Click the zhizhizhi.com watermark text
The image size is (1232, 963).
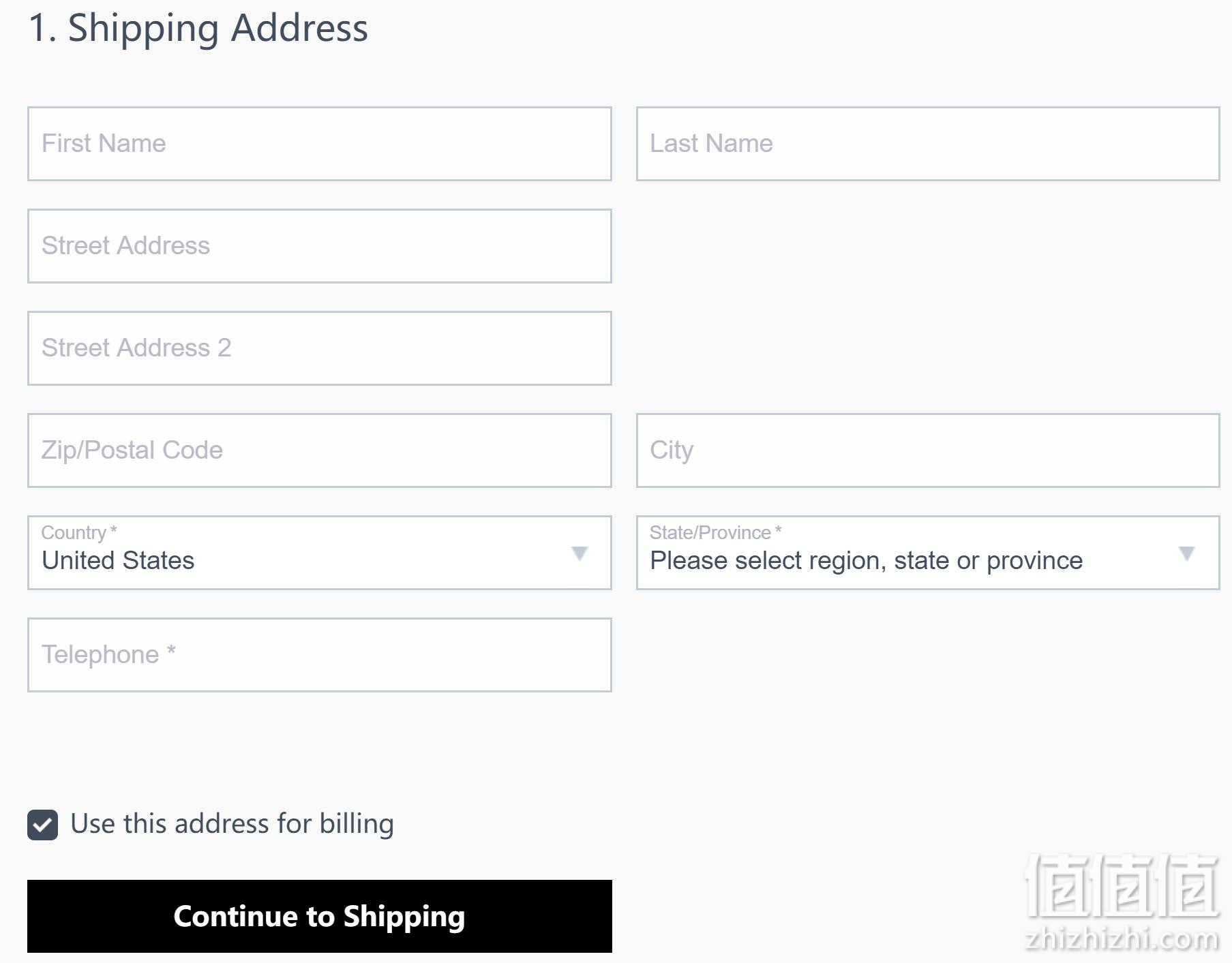1122,939
